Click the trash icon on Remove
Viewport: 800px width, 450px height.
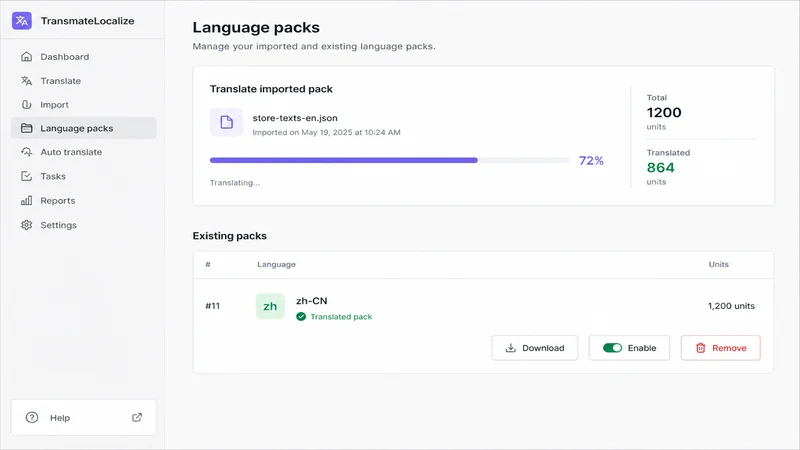[x=701, y=348]
